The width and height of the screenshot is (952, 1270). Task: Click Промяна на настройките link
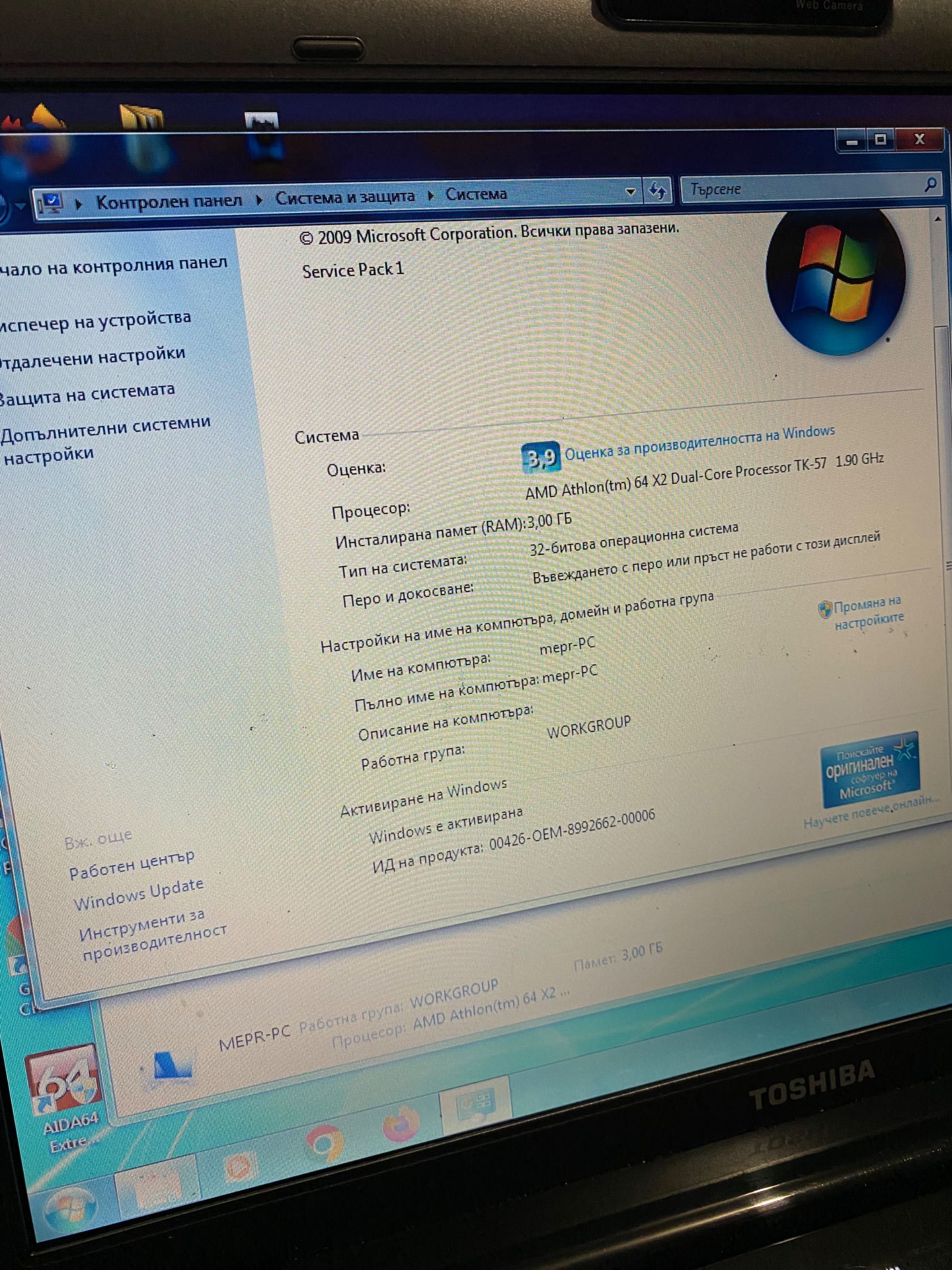868,611
